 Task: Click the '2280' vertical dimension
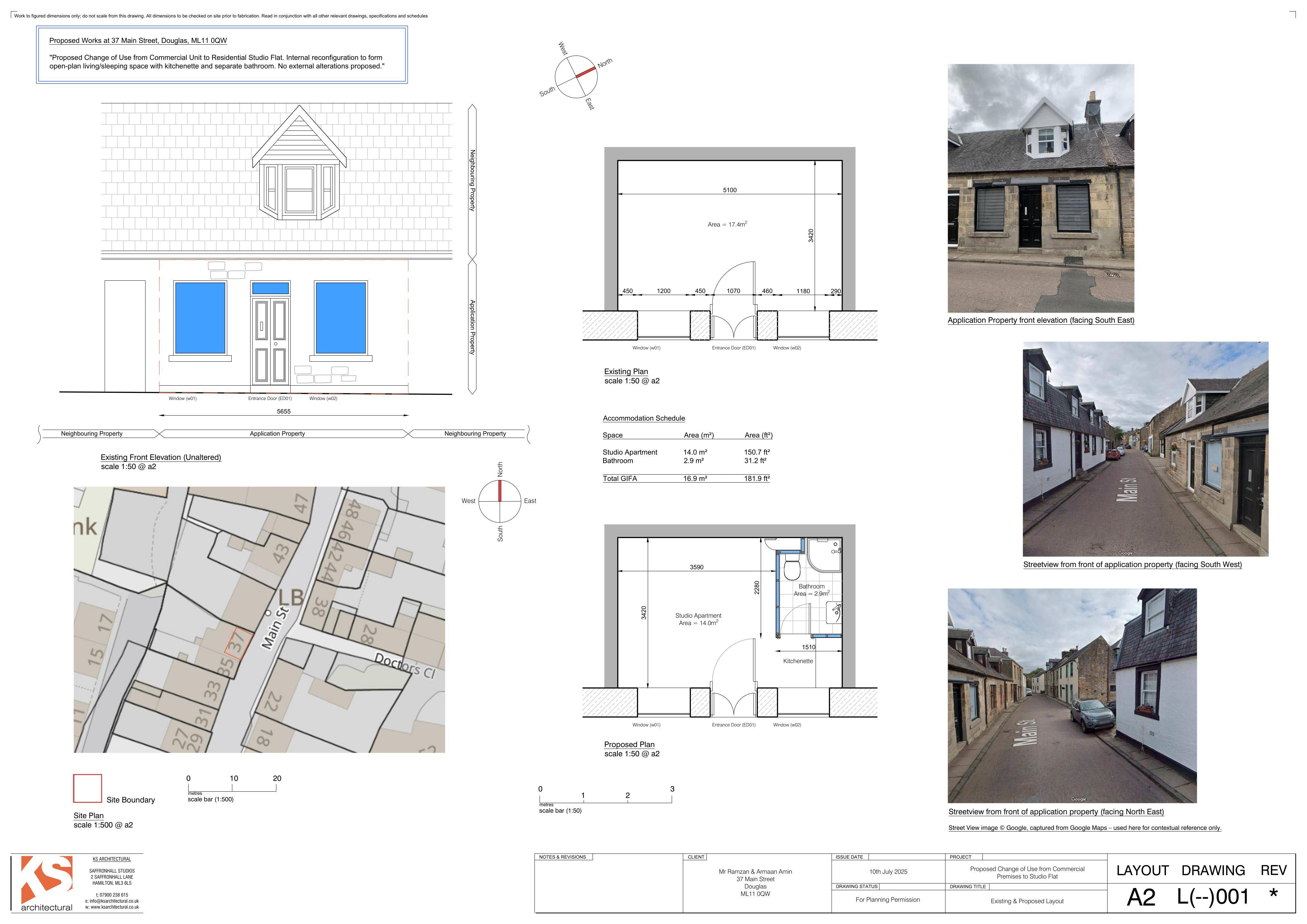point(757,588)
